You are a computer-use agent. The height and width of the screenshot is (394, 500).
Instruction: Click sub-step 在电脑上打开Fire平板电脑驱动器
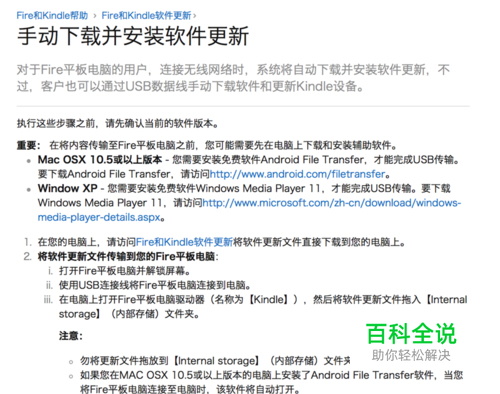coord(263,307)
